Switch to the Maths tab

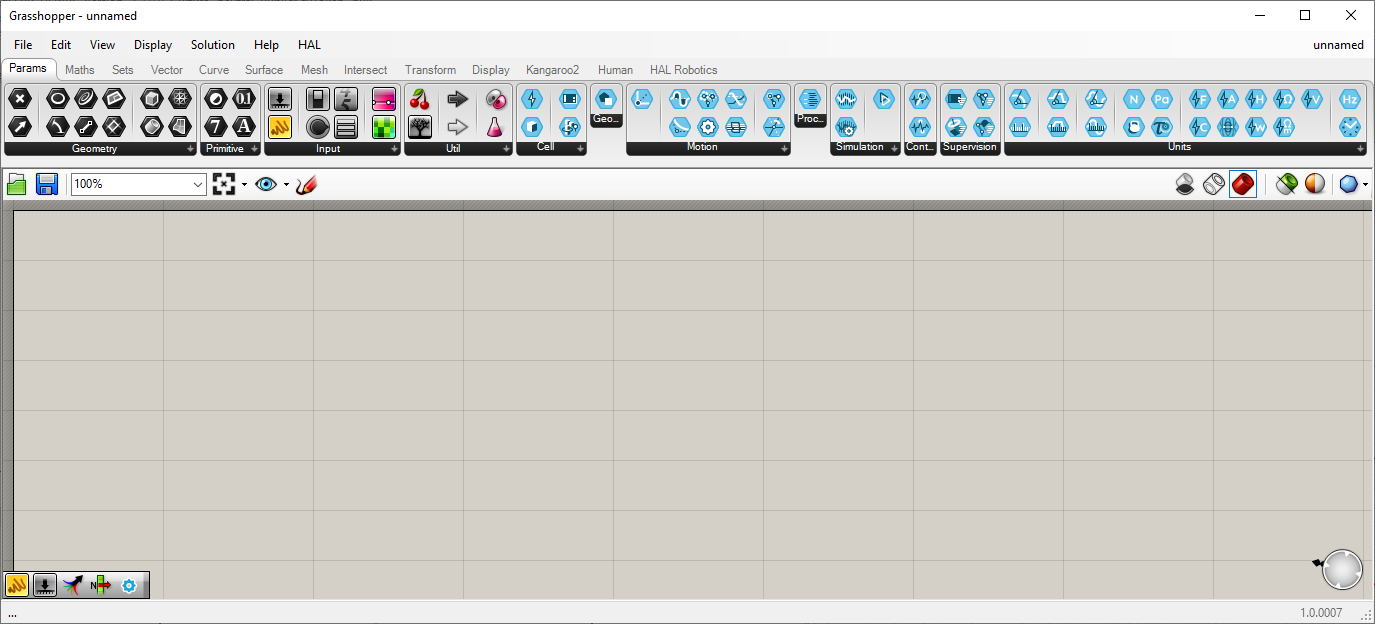point(80,70)
